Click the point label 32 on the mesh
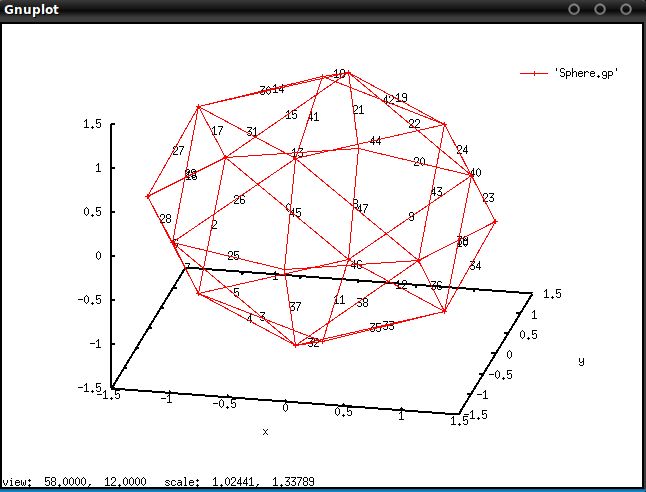 coord(314,344)
